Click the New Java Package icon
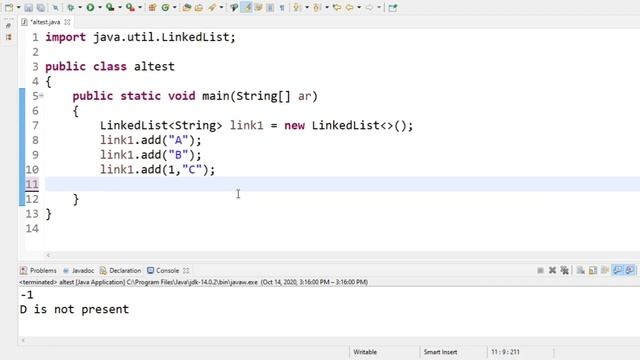This screenshot has height=360, width=640. coord(152,7)
